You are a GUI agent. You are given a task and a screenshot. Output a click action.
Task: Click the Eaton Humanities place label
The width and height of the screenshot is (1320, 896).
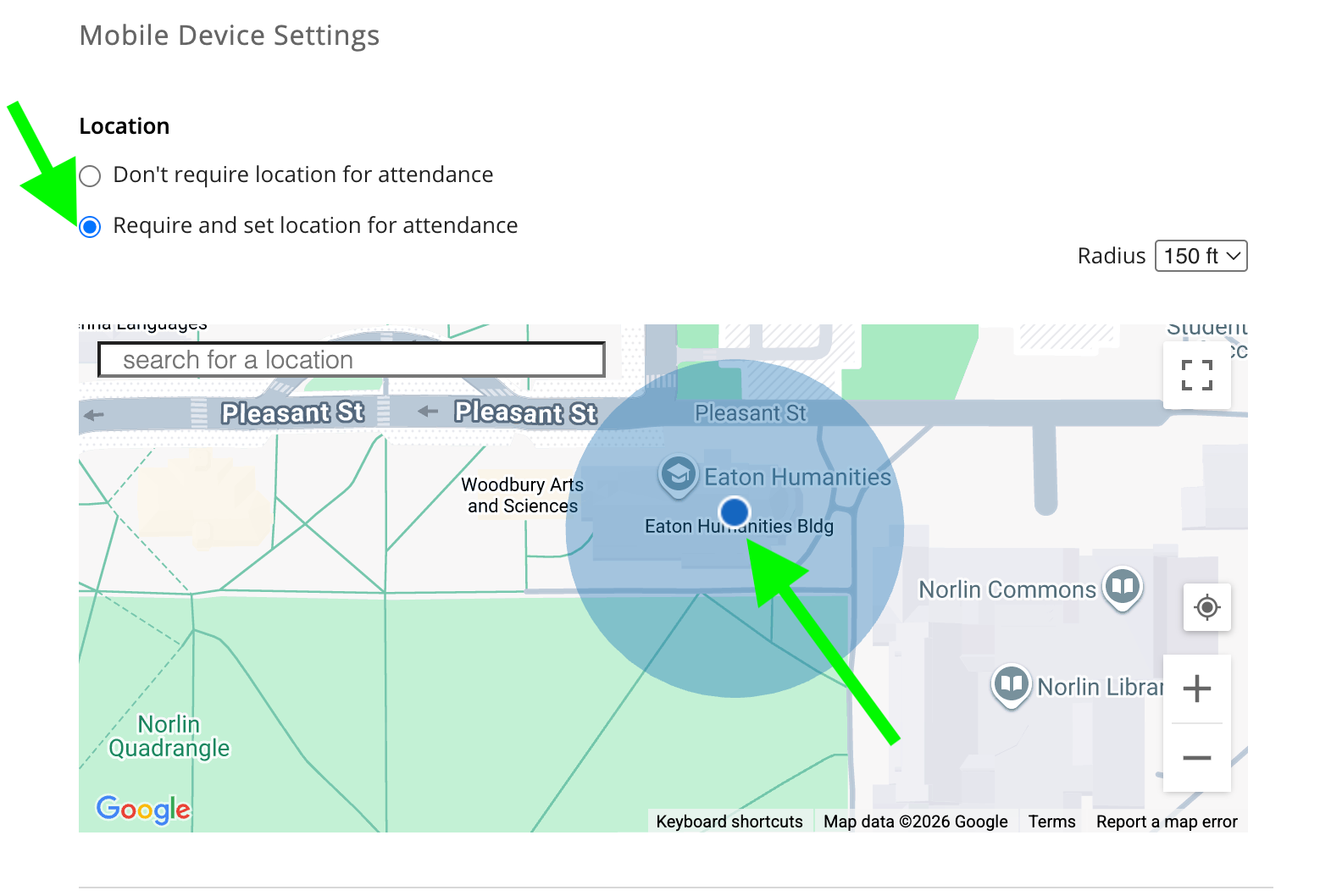(x=797, y=477)
